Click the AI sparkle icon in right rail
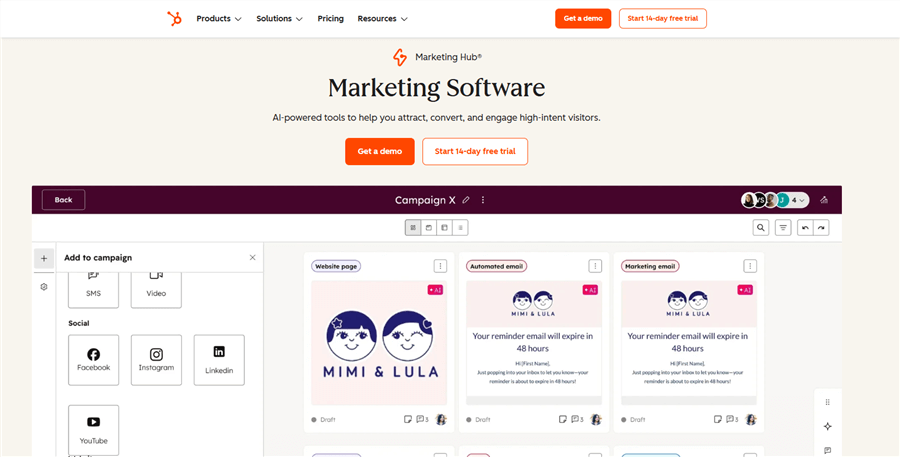This screenshot has height=457, width=900. click(x=827, y=426)
